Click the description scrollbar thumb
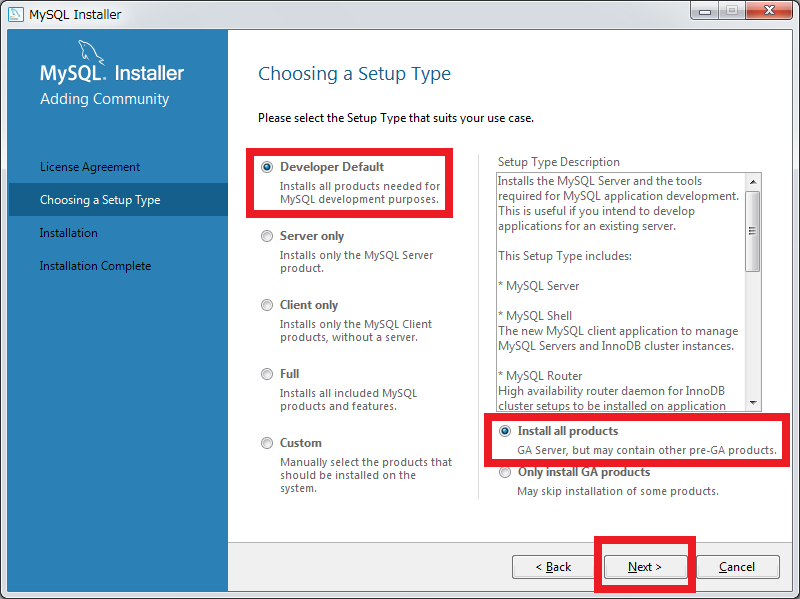Screen dimensions: 800x599 pos(753,231)
